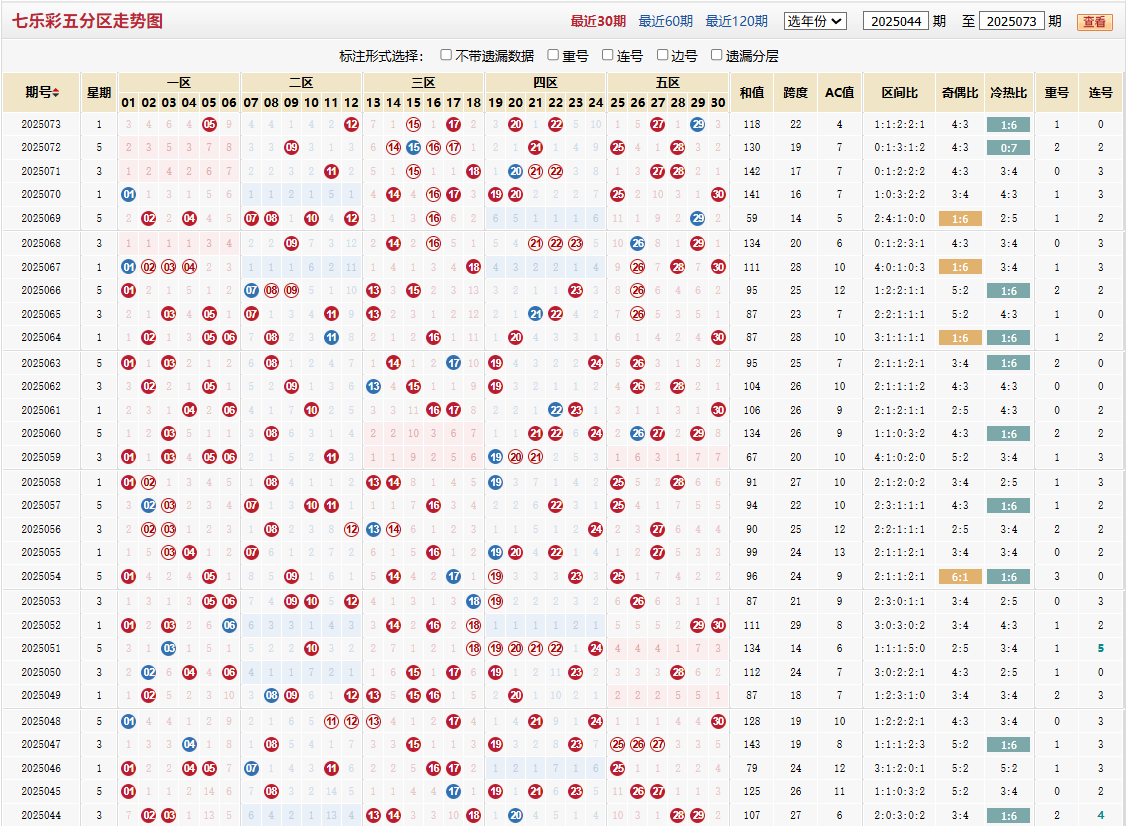The image size is (1126, 826).
Task: Click the blue ball 13 in row 2025062
Action: 373,386
